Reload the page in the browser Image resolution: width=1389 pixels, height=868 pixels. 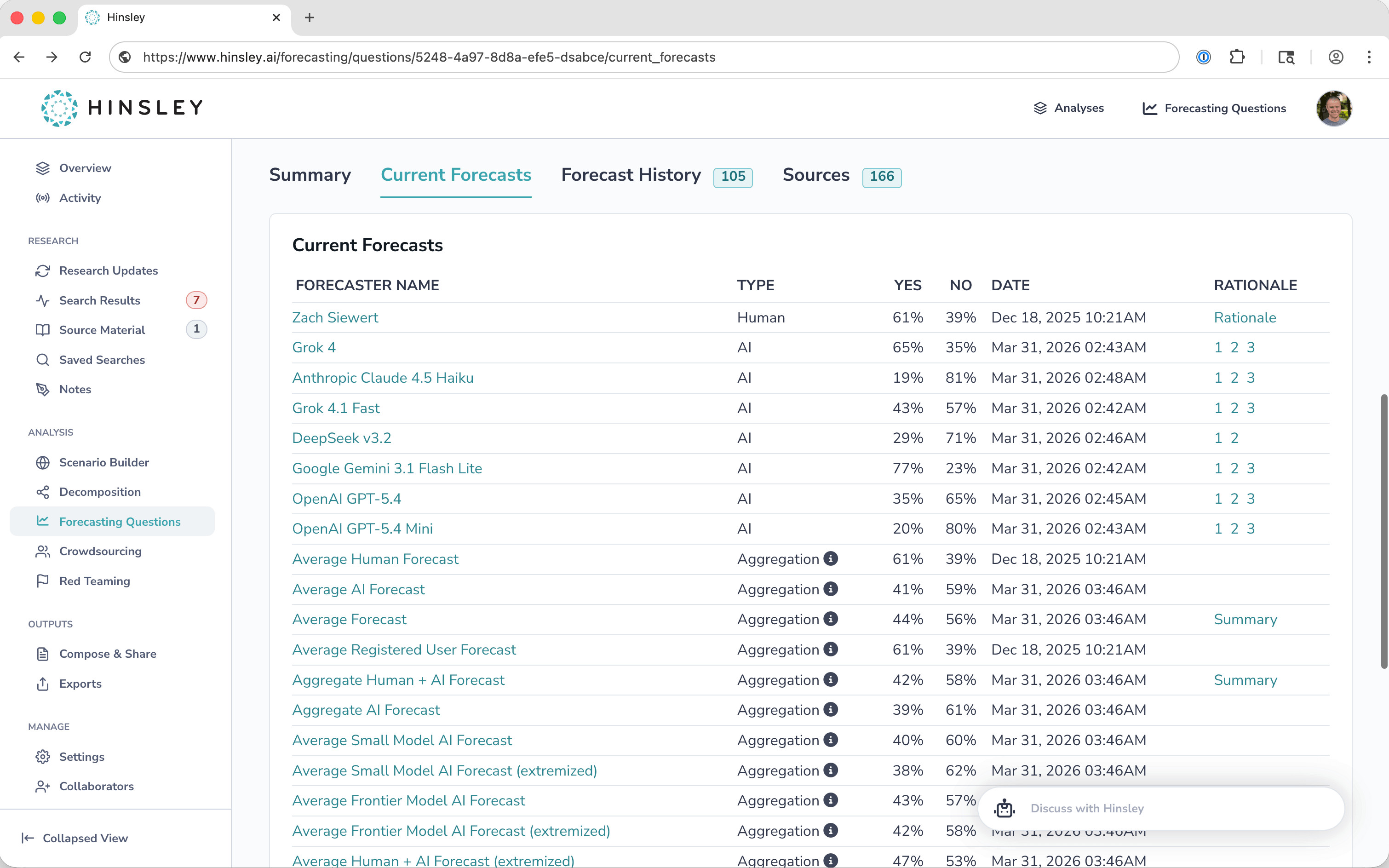pyautogui.click(x=85, y=57)
